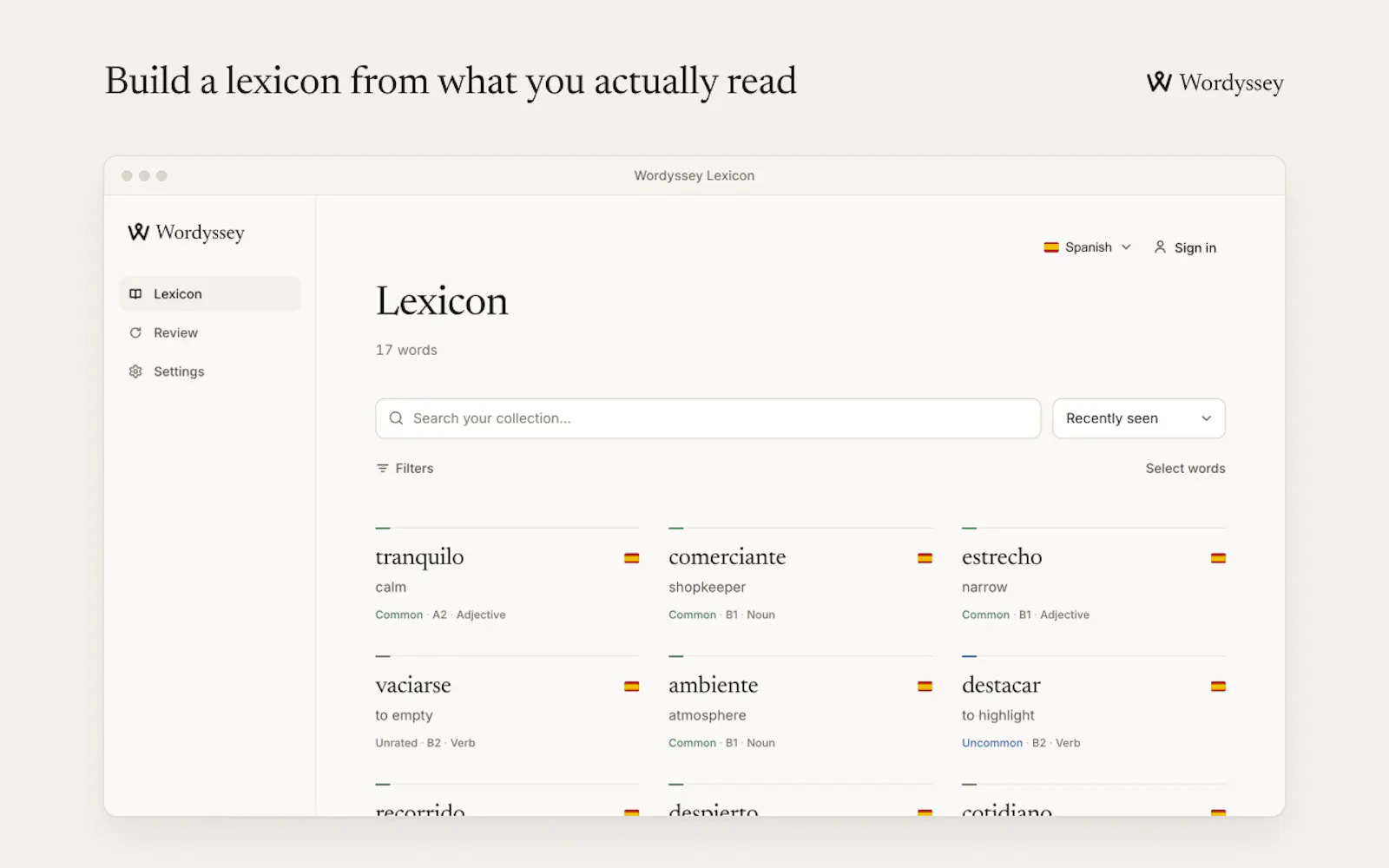Click the Wordyssey Lexicon window title
This screenshot has width=1389, height=868.
click(694, 175)
